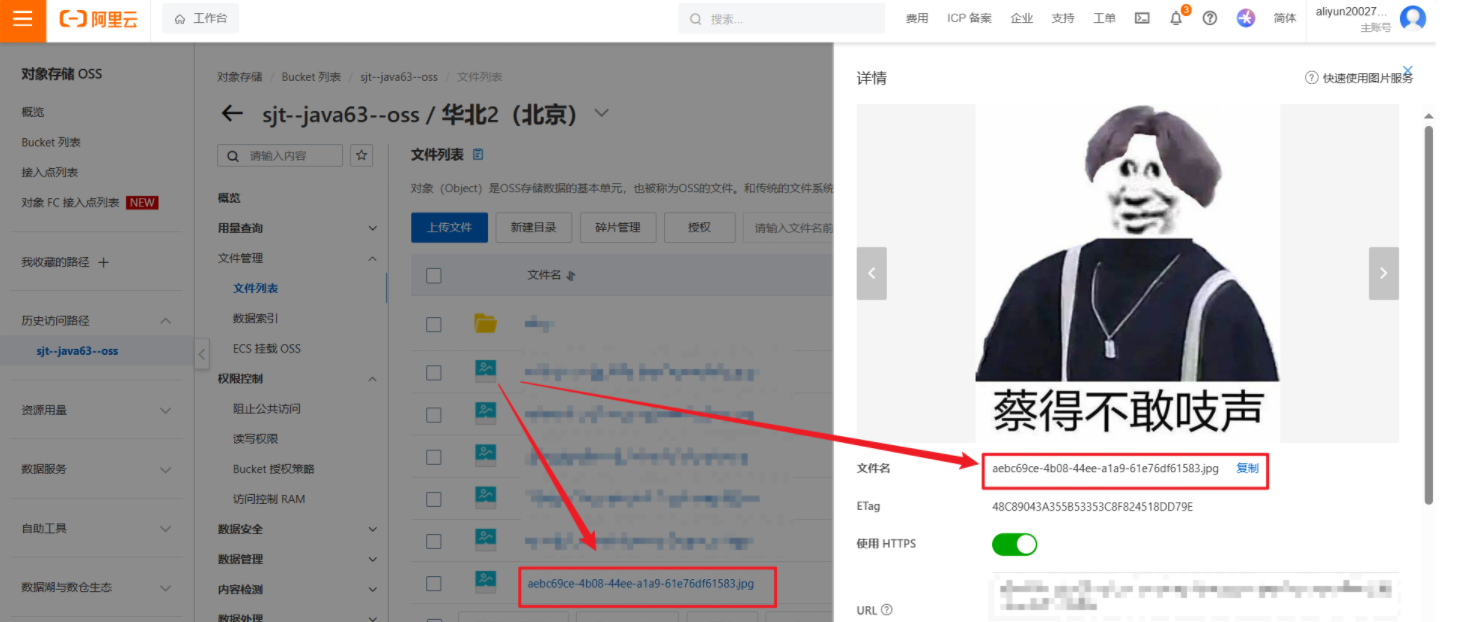Screen dimensions: 1478x622
Task: Open aebc69ce jpg file link in list
Action: click(641, 583)
